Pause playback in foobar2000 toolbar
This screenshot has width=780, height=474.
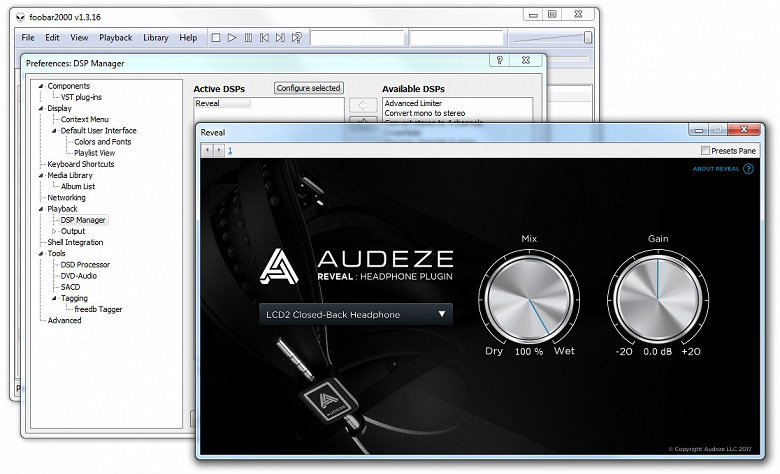point(248,38)
